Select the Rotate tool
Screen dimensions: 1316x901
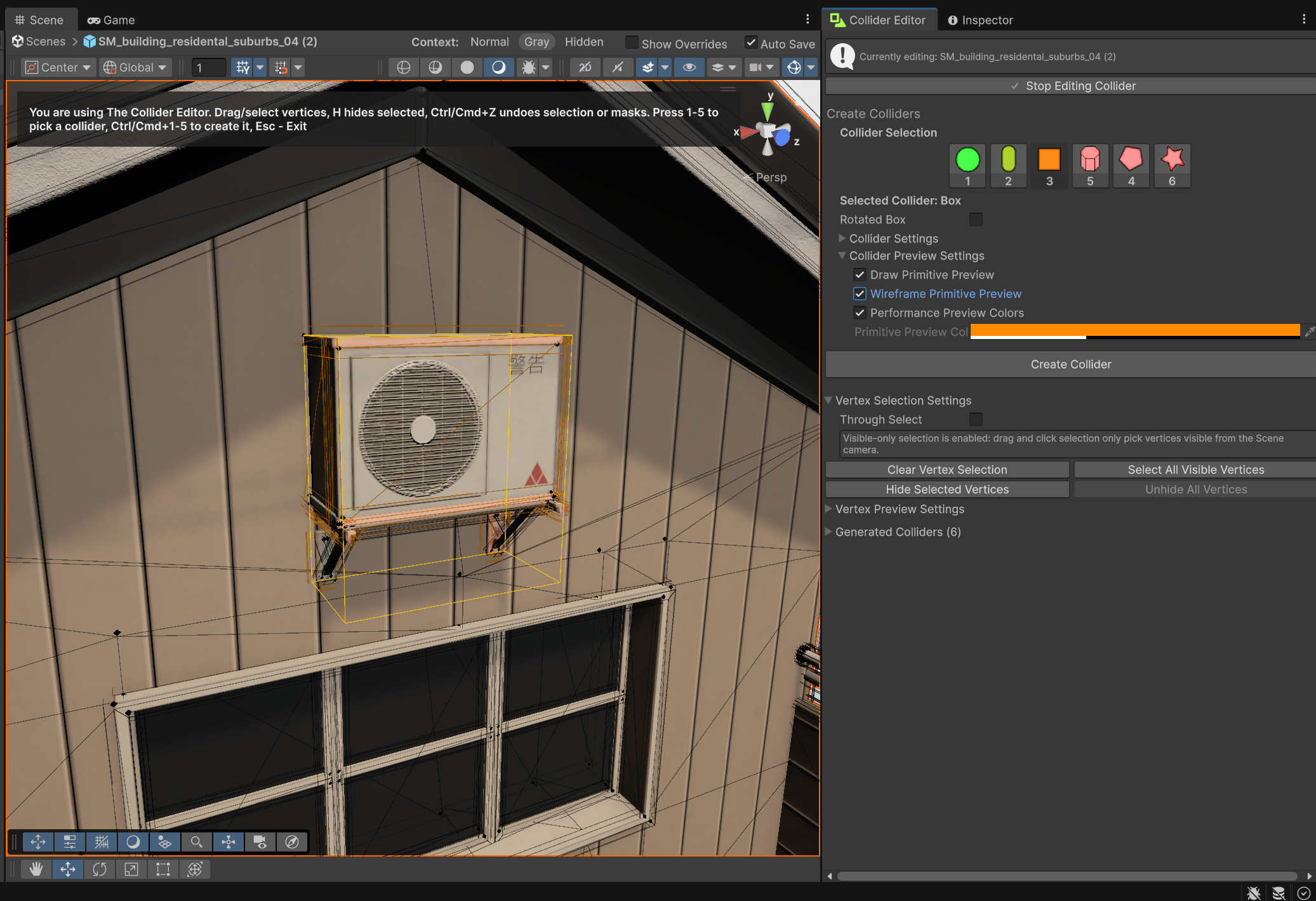click(x=100, y=869)
